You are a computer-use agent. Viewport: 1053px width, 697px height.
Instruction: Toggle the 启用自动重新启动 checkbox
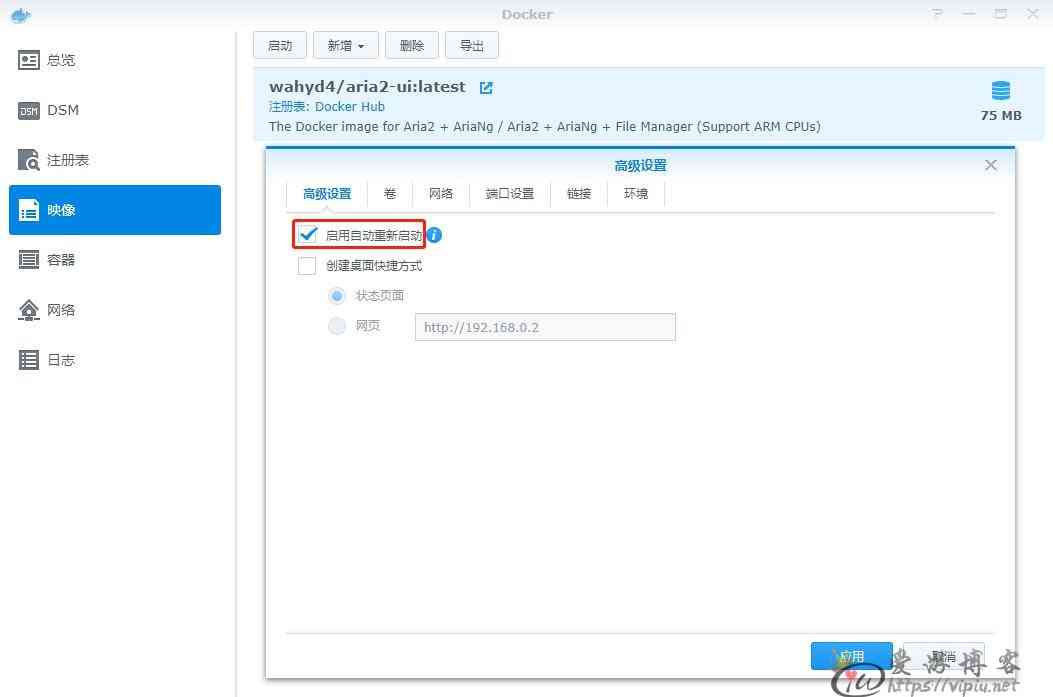click(308, 235)
